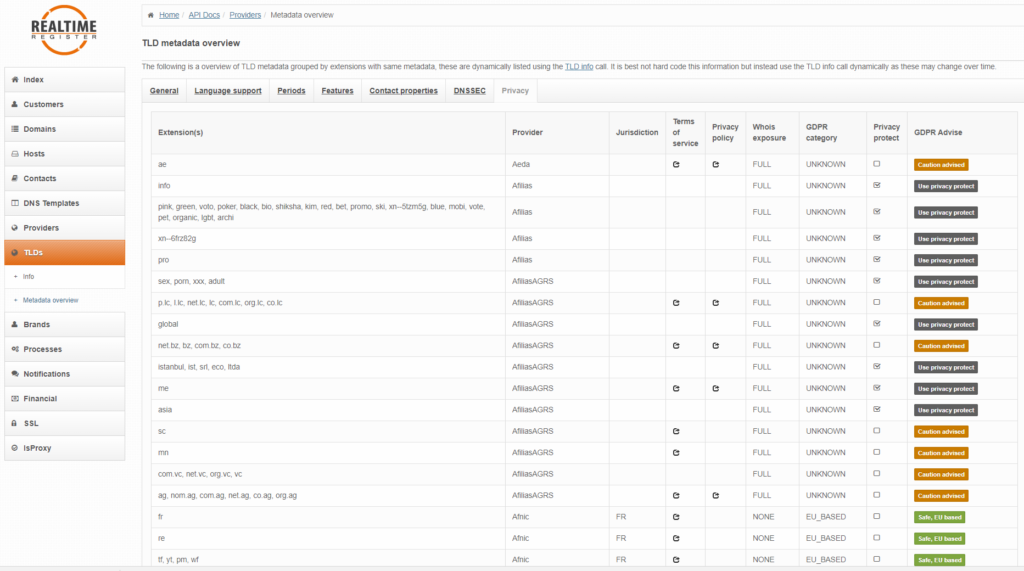
Task: Open privacy policy icon for net.bz row
Action: (x=716, y=346)
